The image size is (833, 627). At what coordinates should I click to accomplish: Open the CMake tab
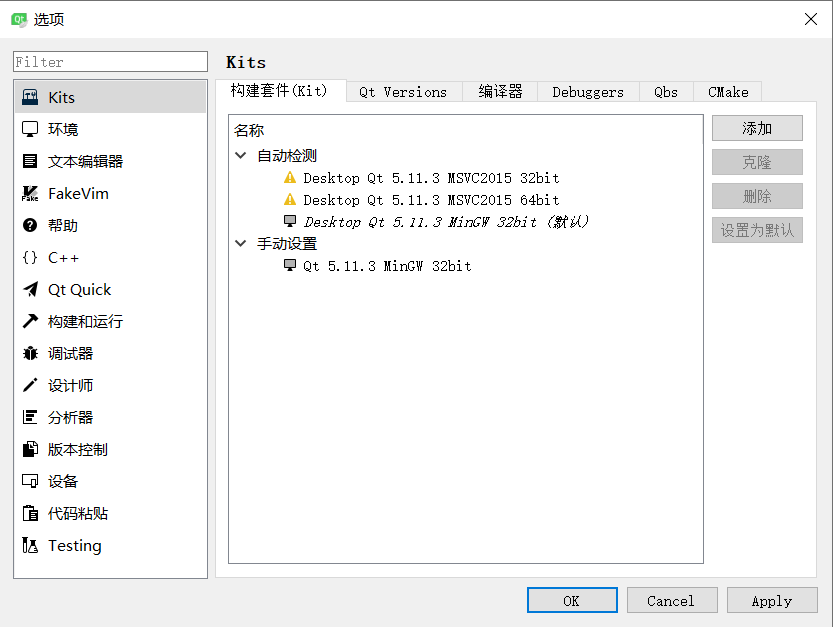(727, 92)
